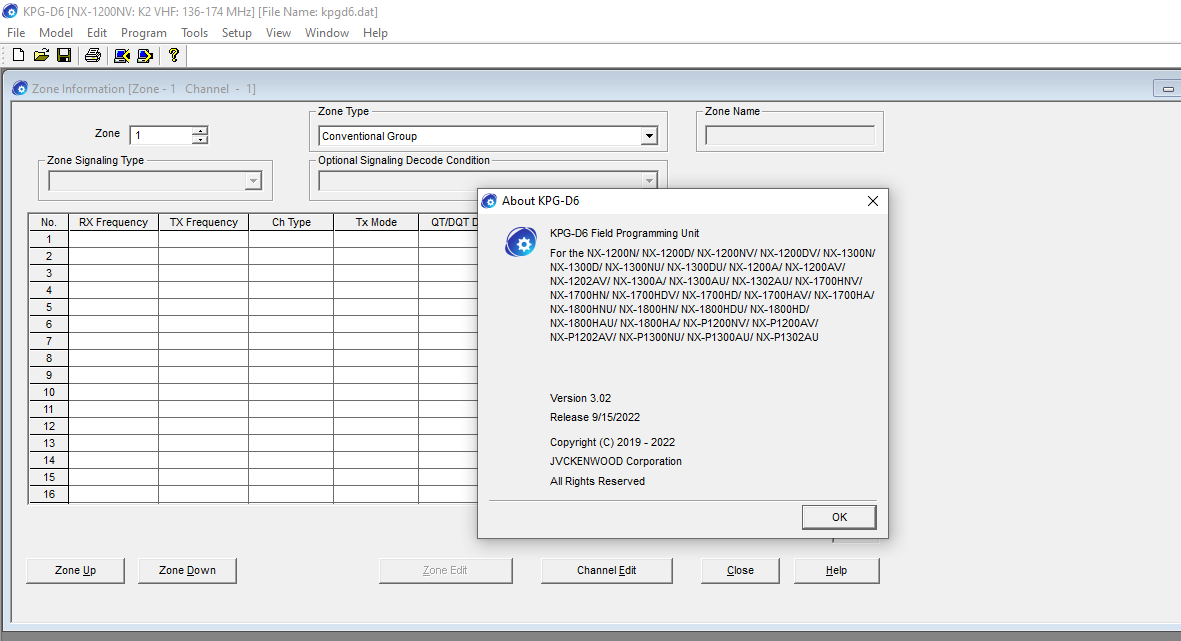Click 'JVCKENWOOD Corporation' text
Screen dimensions: 1181x641
616,461
